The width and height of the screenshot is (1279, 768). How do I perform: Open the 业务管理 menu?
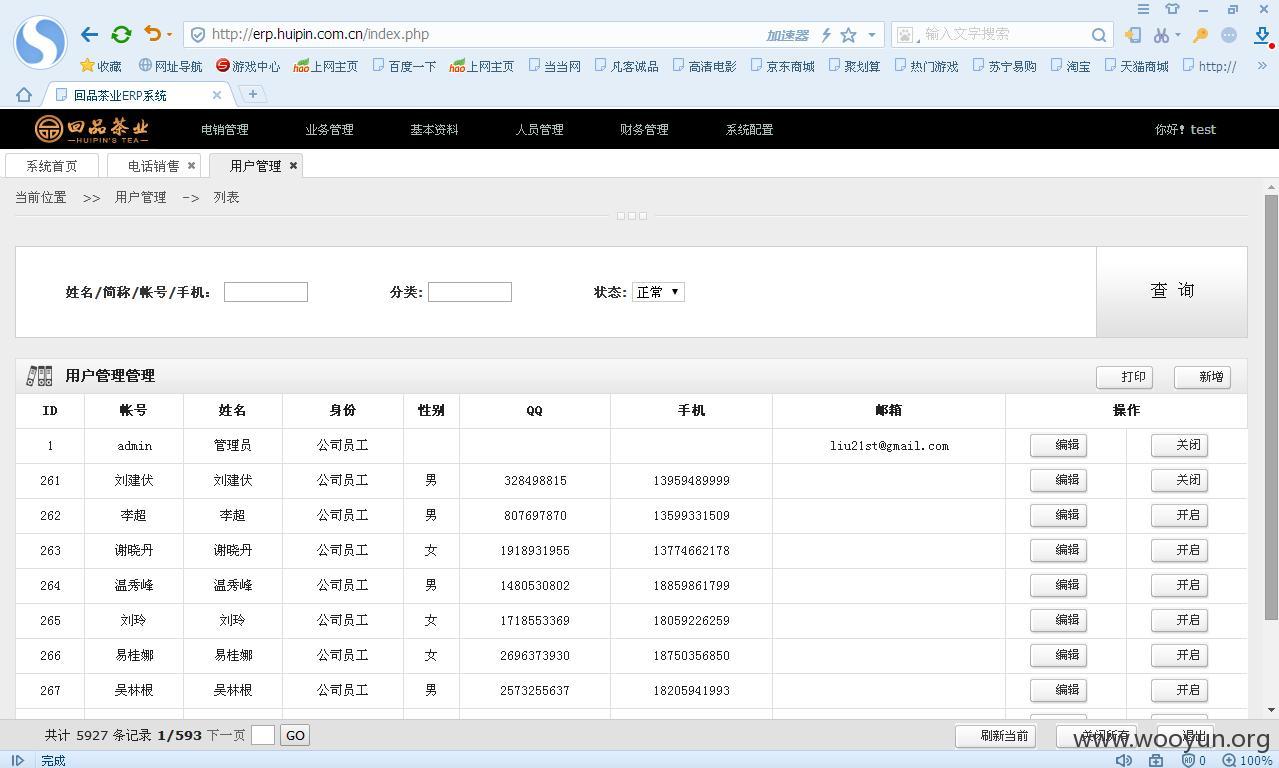329,129
